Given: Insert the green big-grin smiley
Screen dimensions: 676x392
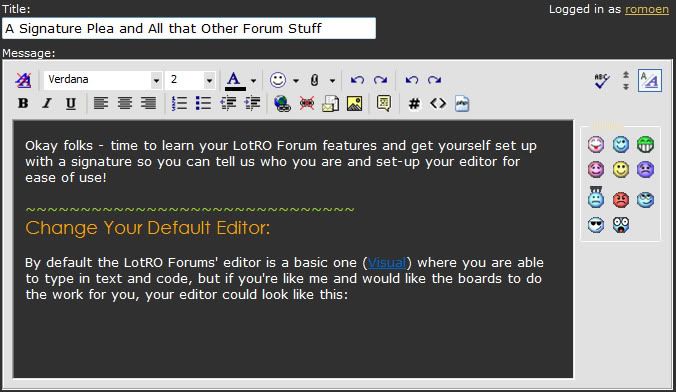Looking at the screenshot, I should [645, 144].
